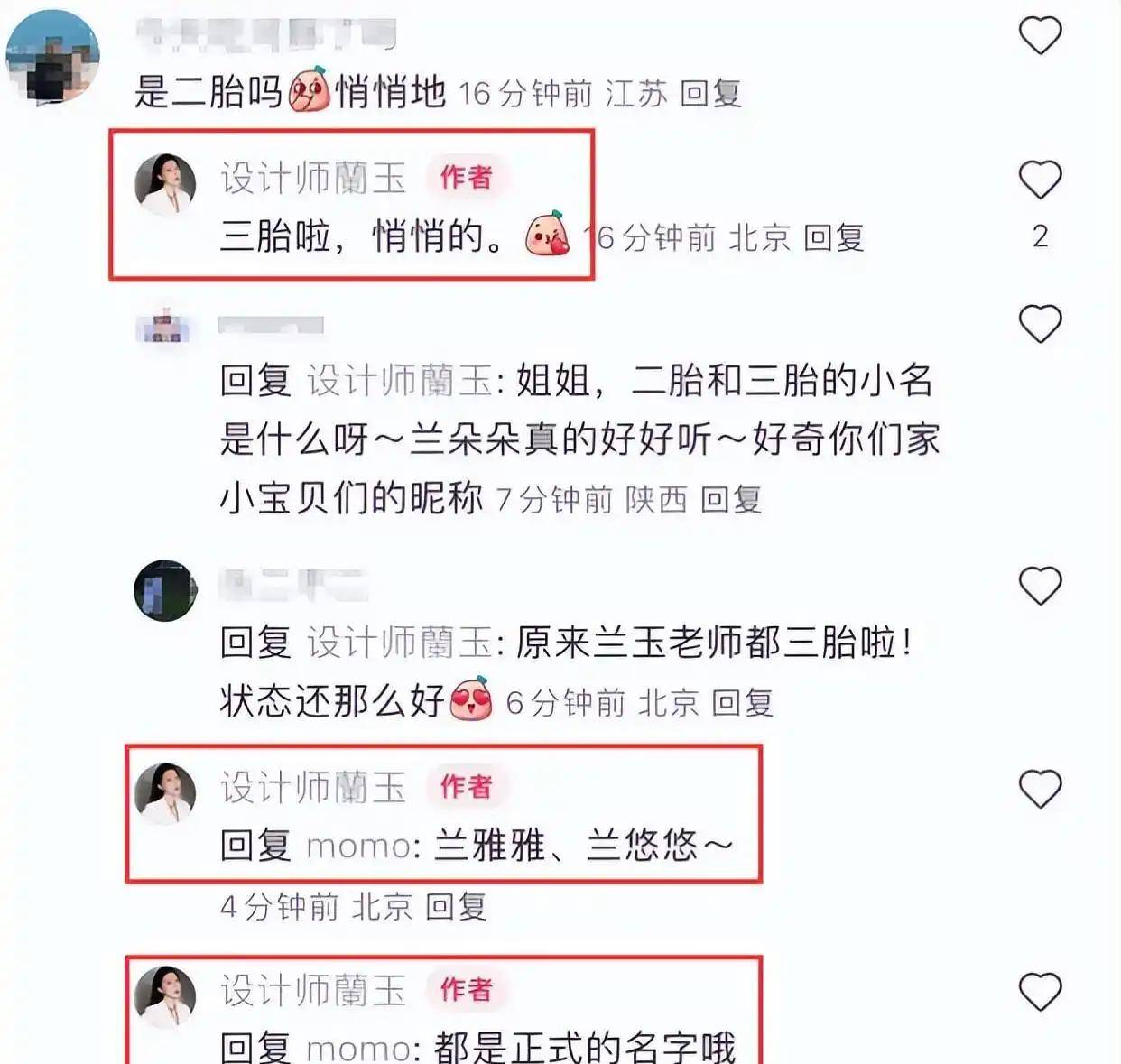Like the 原来兰玉老师都三胎啦 comment
Viewport: 1121px width, 1064px height.
pyautogui.click(x=1040, y=587)
